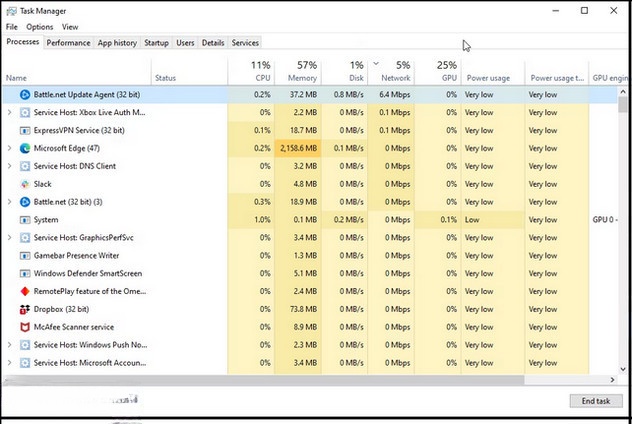Click the End task button
This screenshot has width=632, height=424.
(596, 401)
